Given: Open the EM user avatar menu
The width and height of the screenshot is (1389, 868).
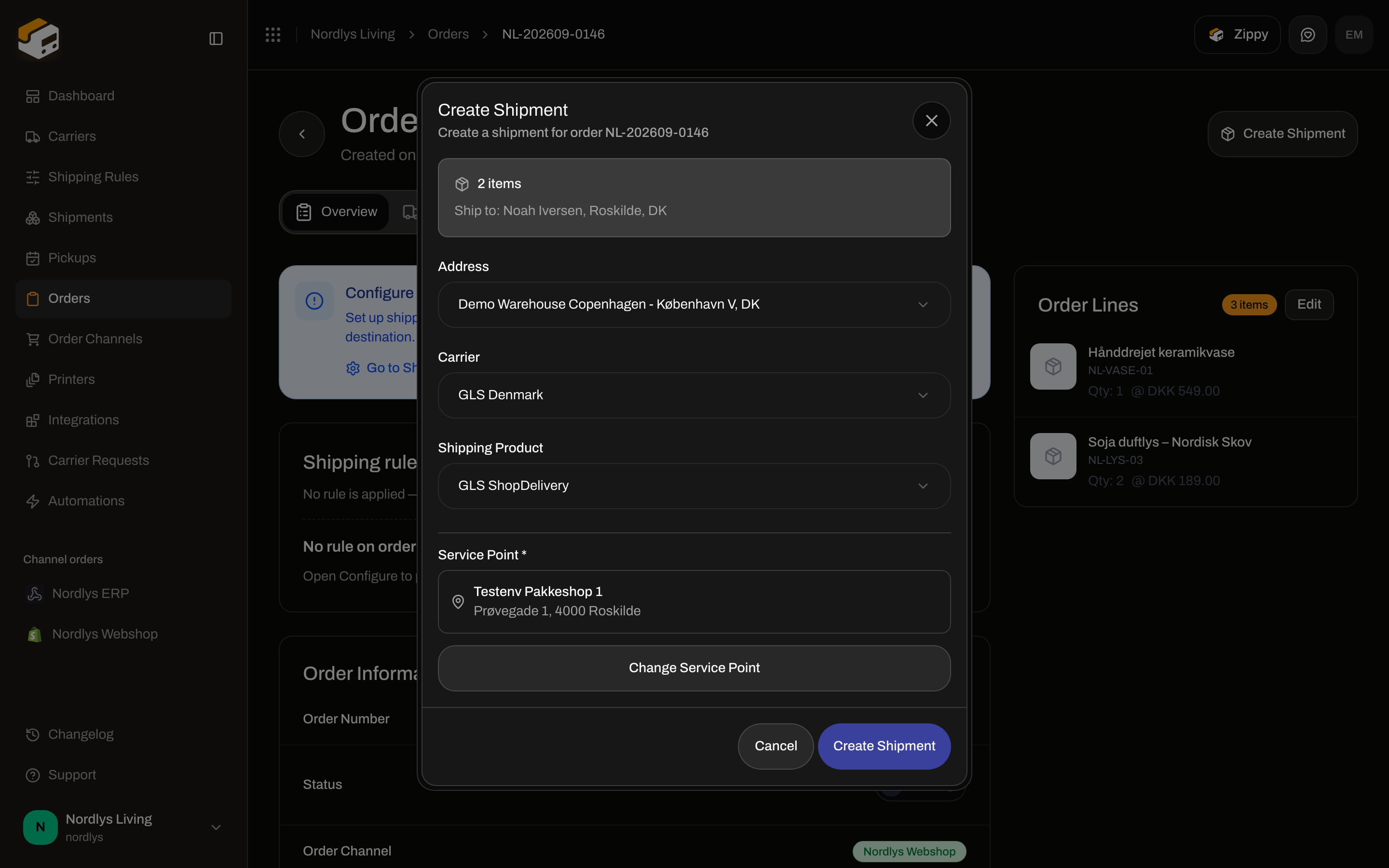Looking at the screenshot, I should pyautogui.click(x=1354, y=35).
